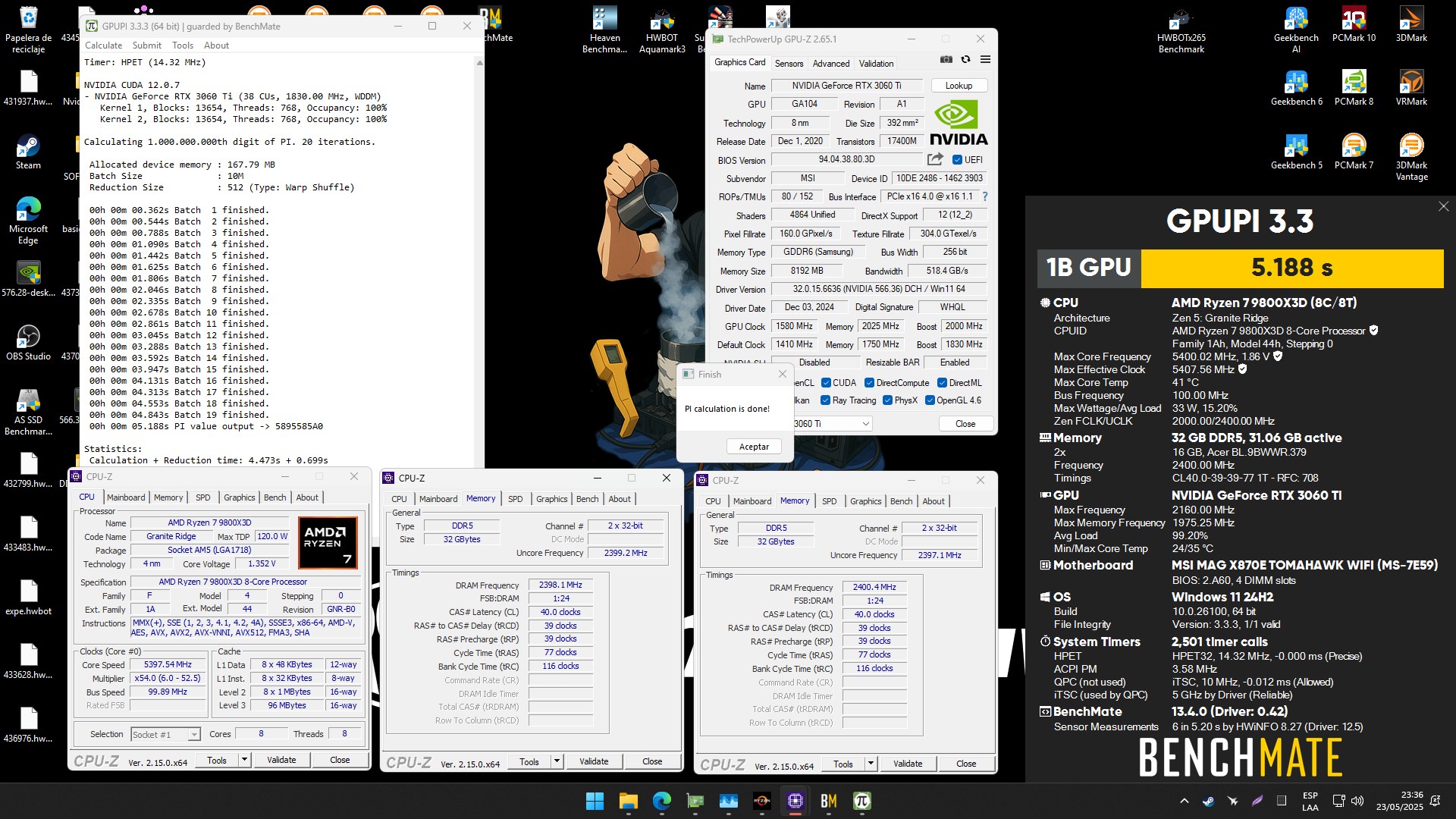The image size is (1456, 819).
Task: Open File Explorer from the taskbar
Action: click(628, 801)
